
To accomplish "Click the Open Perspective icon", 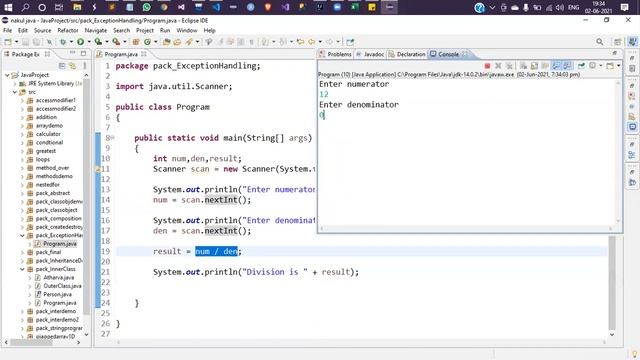I will pos(618,42).
